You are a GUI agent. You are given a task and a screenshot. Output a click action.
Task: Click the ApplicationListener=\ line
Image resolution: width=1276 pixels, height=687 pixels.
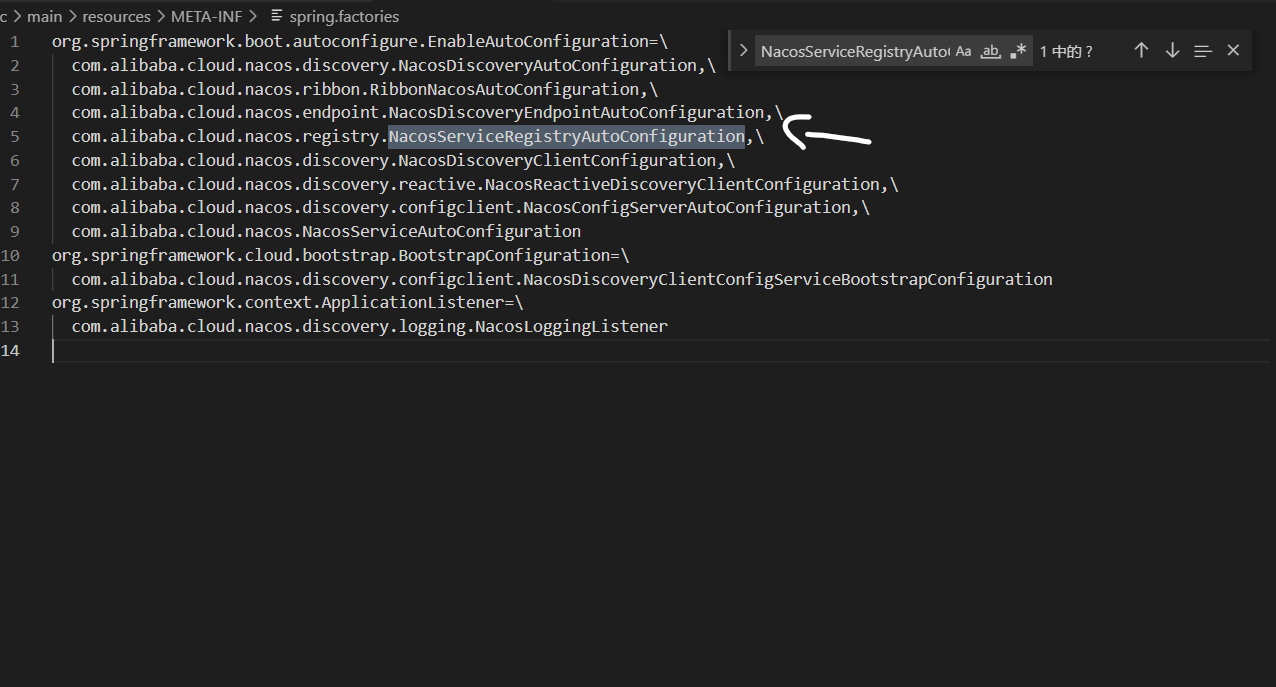288,302
